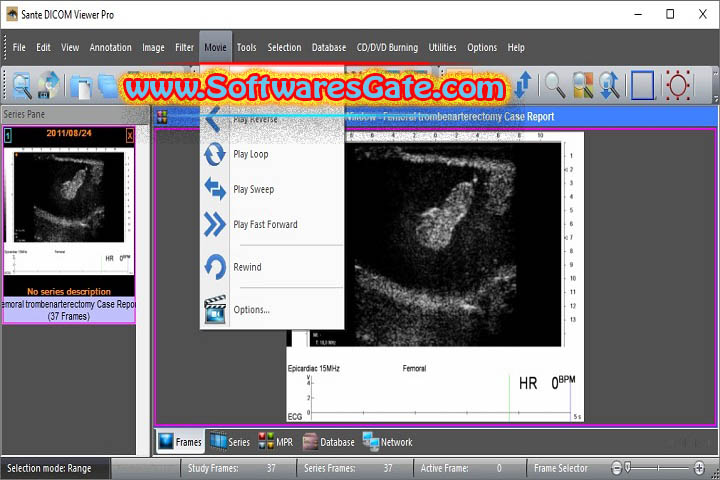
Task: Open the Image menu
Action: coord(153,47)
